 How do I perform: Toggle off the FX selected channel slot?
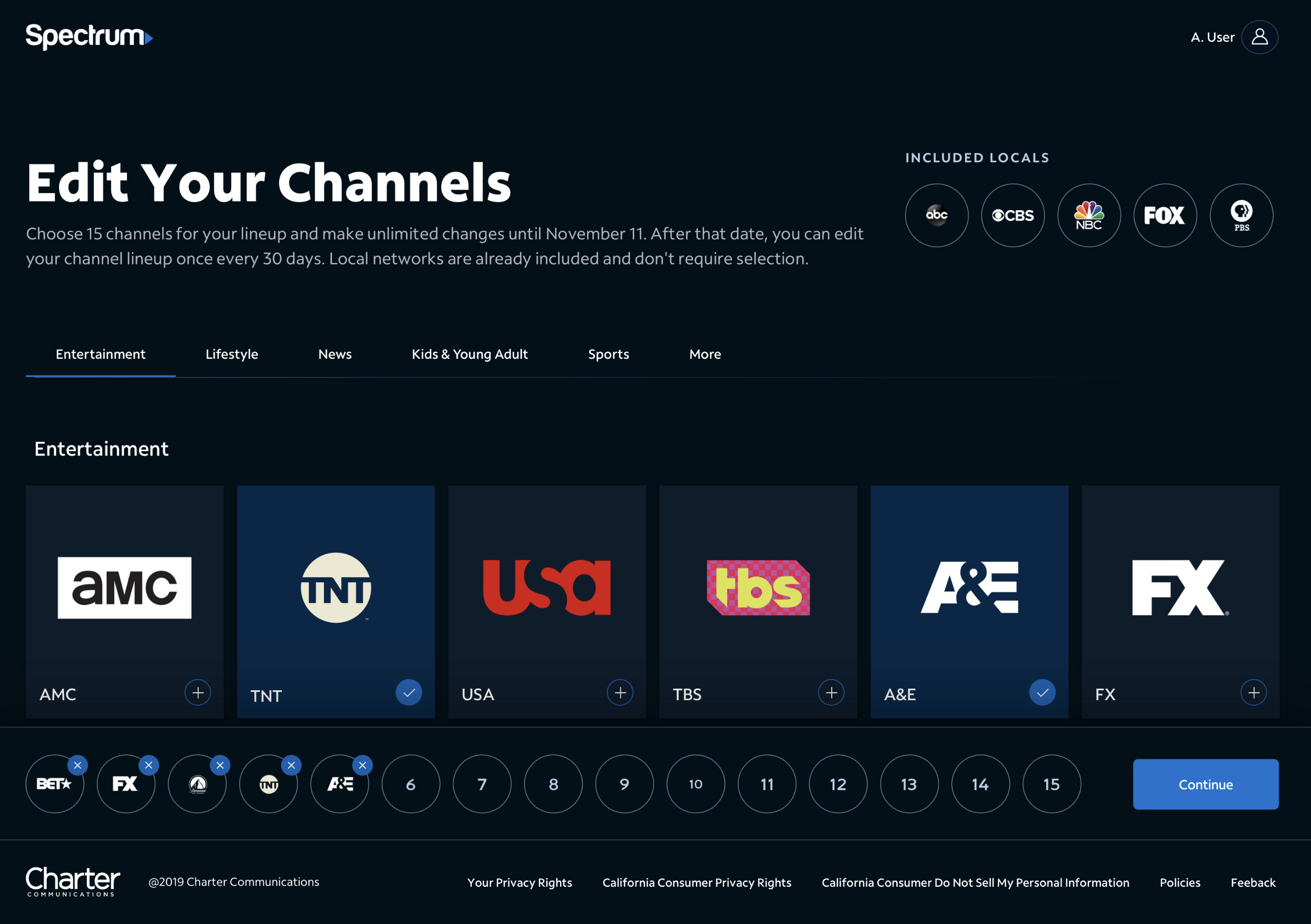(148, 764)
